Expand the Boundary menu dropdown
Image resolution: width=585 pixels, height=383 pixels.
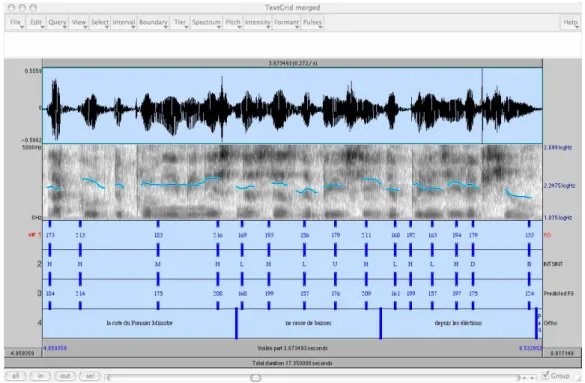coord(153,22)
